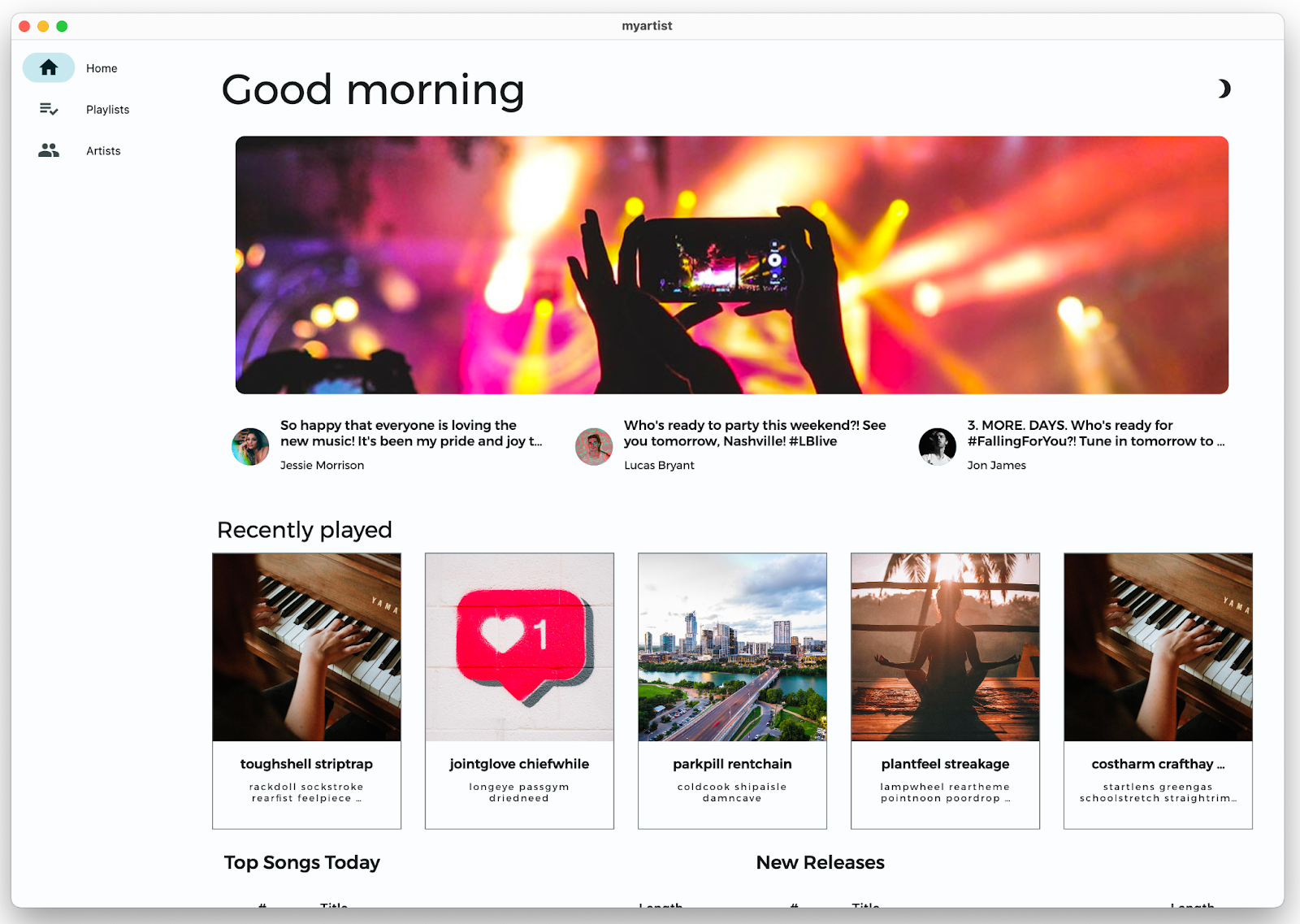Play plantfeel streakage meditation cover

[x=945, y=647]
